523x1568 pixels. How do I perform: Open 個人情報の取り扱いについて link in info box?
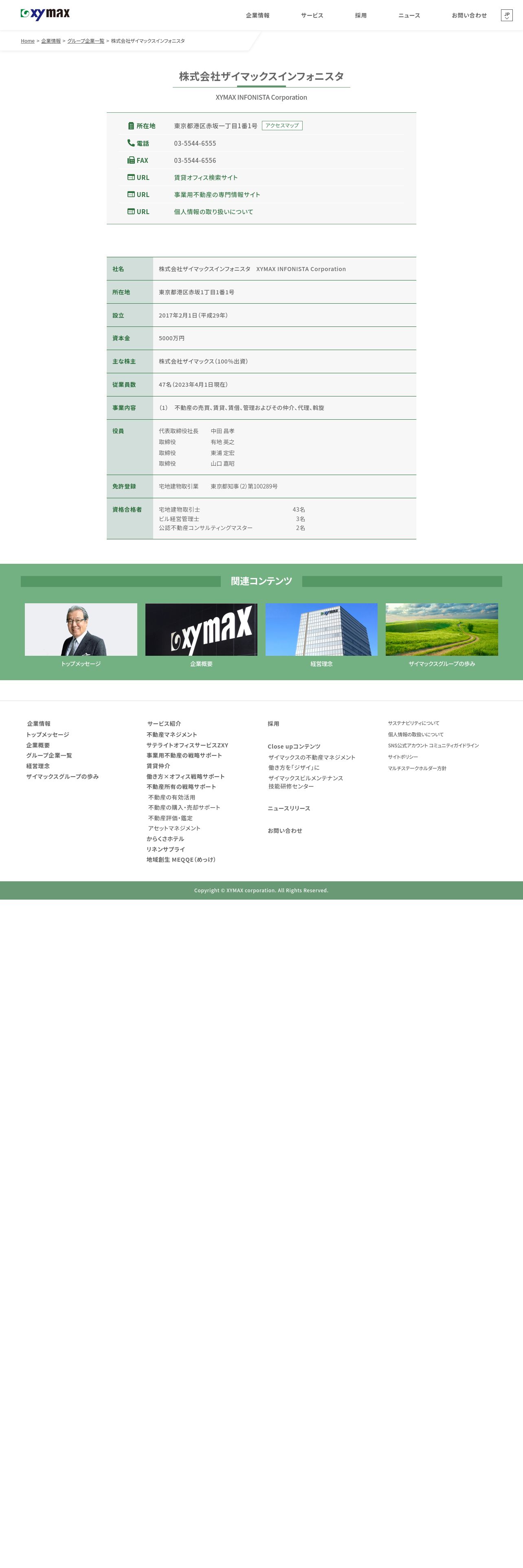pyautogui.click(x=214, y=212)
